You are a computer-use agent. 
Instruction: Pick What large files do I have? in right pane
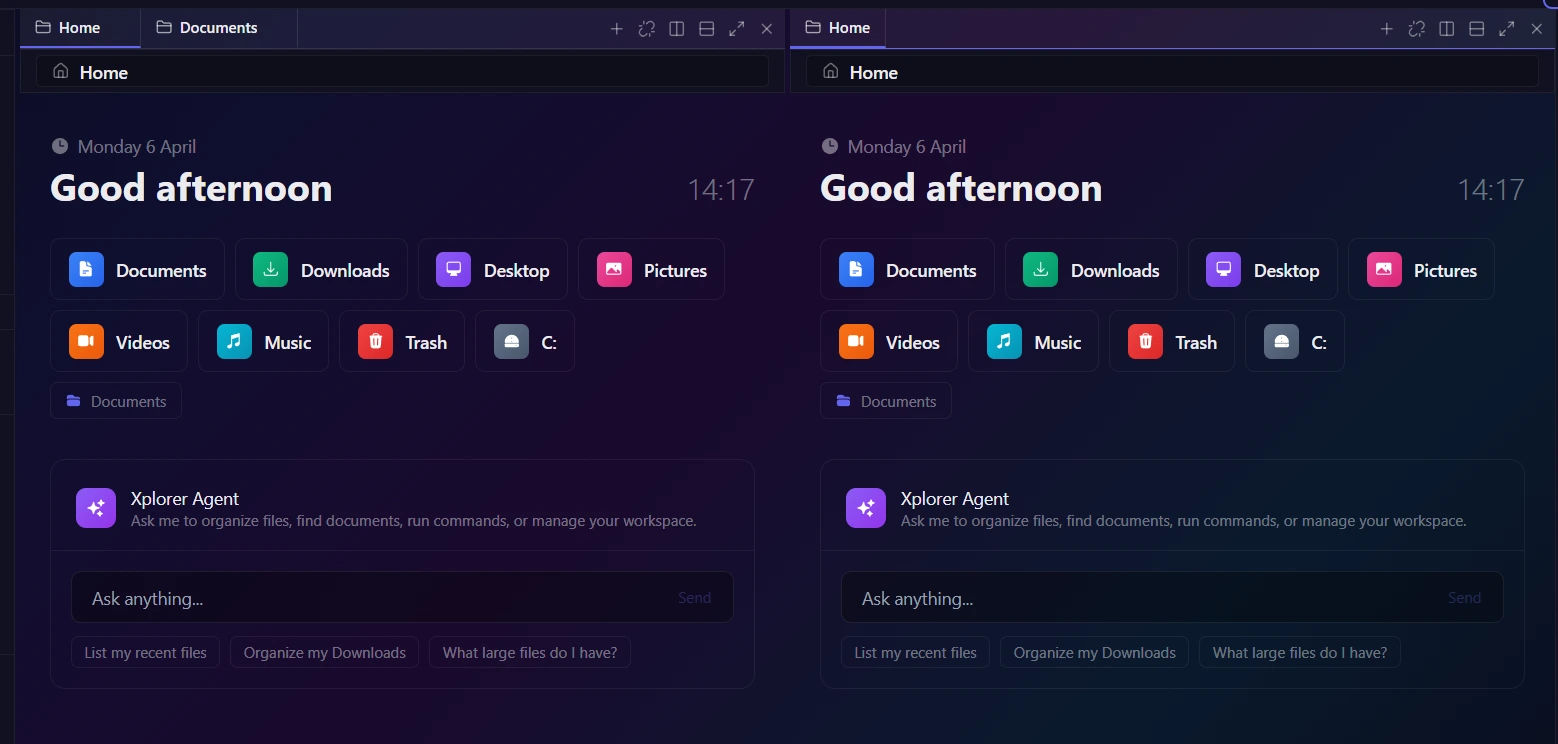(1300, 653)
